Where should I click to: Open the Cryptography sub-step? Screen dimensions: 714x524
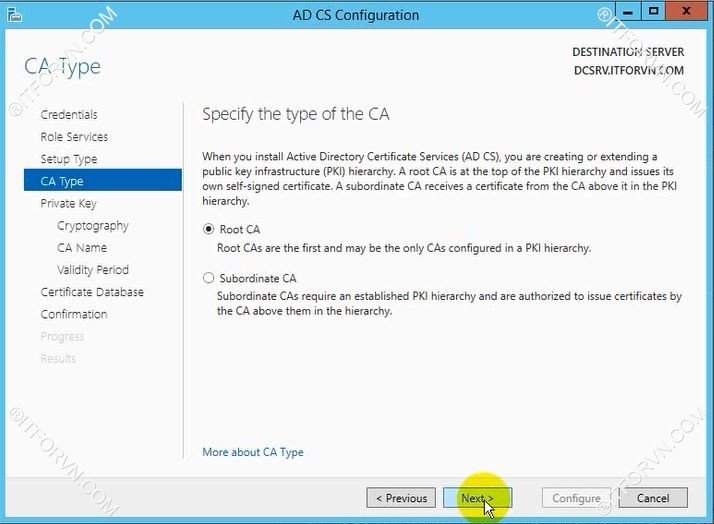click(x=93, y=226)
